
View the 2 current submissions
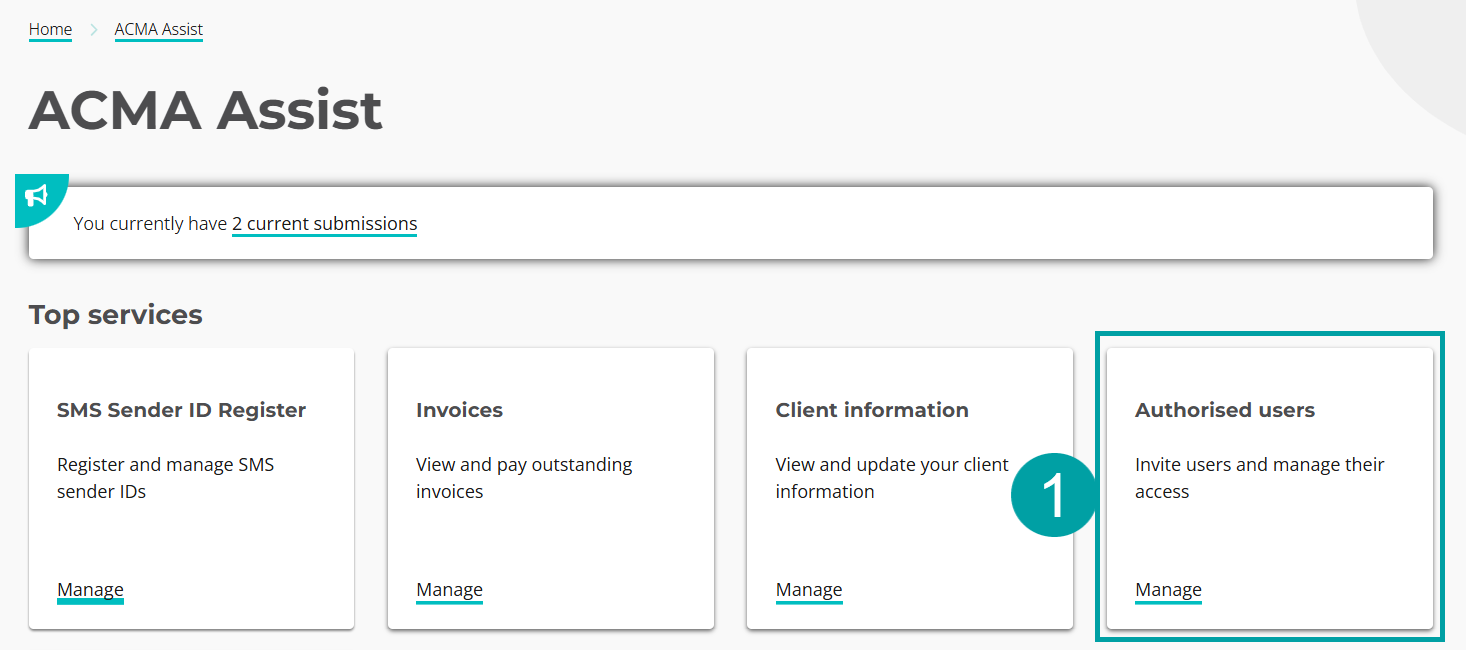pos(324,223)
